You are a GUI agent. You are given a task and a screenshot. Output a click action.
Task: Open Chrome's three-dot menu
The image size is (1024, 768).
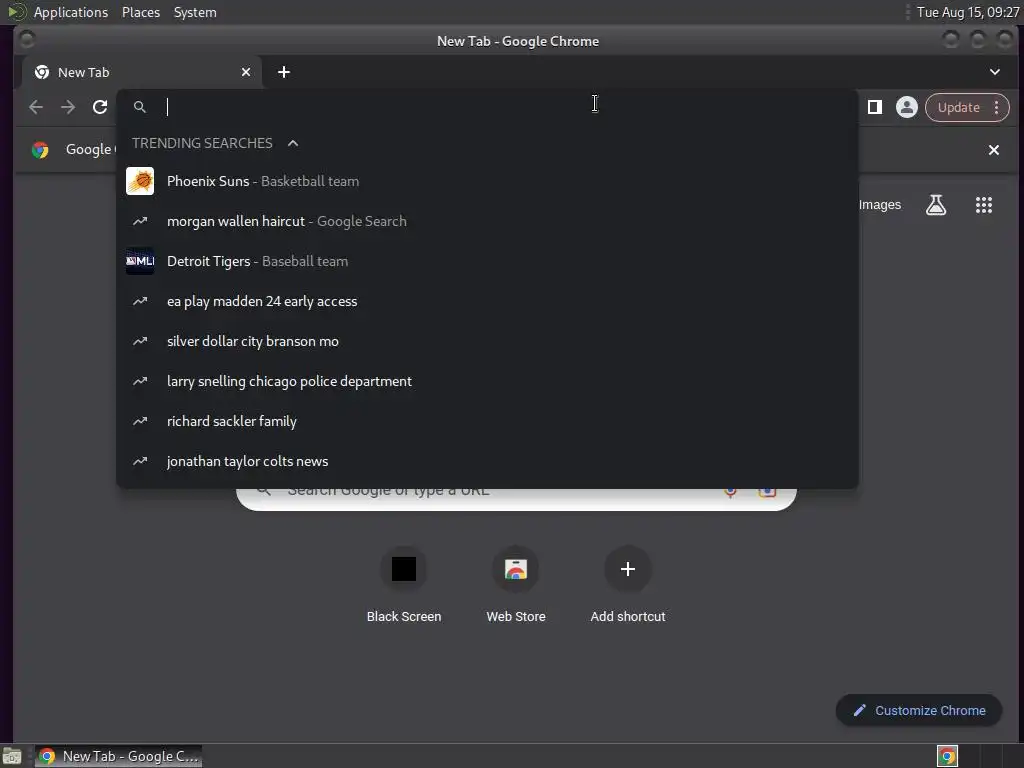(997, 107)
